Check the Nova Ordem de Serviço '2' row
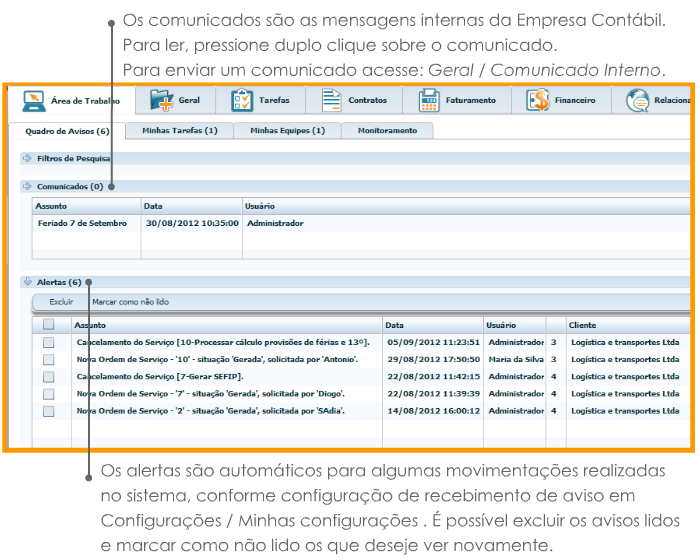Screen dimensions: 700x560 [x=49, y=411]
